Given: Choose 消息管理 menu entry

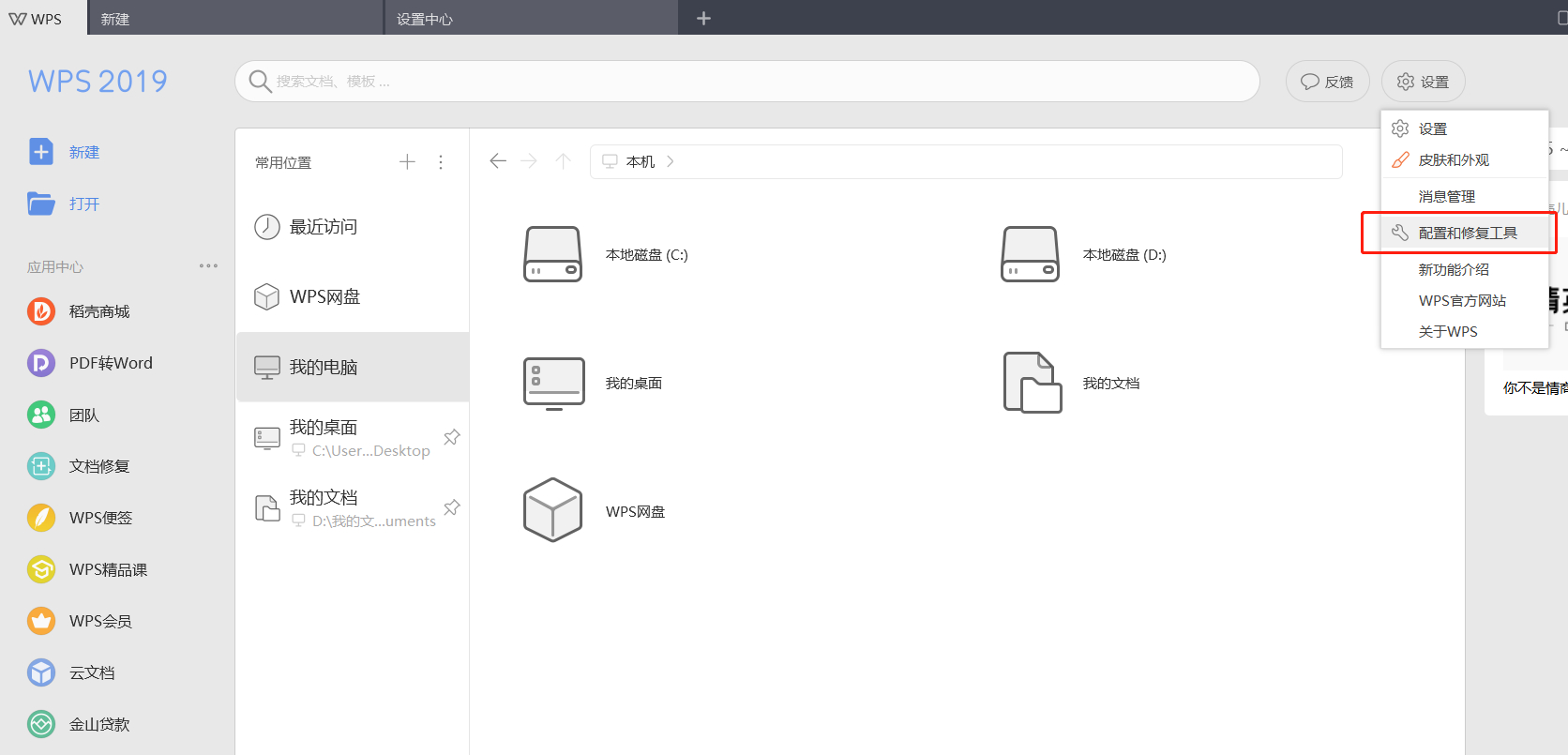Looking at the screenshot, I should pyautogui.click(x=1464, y=196).
